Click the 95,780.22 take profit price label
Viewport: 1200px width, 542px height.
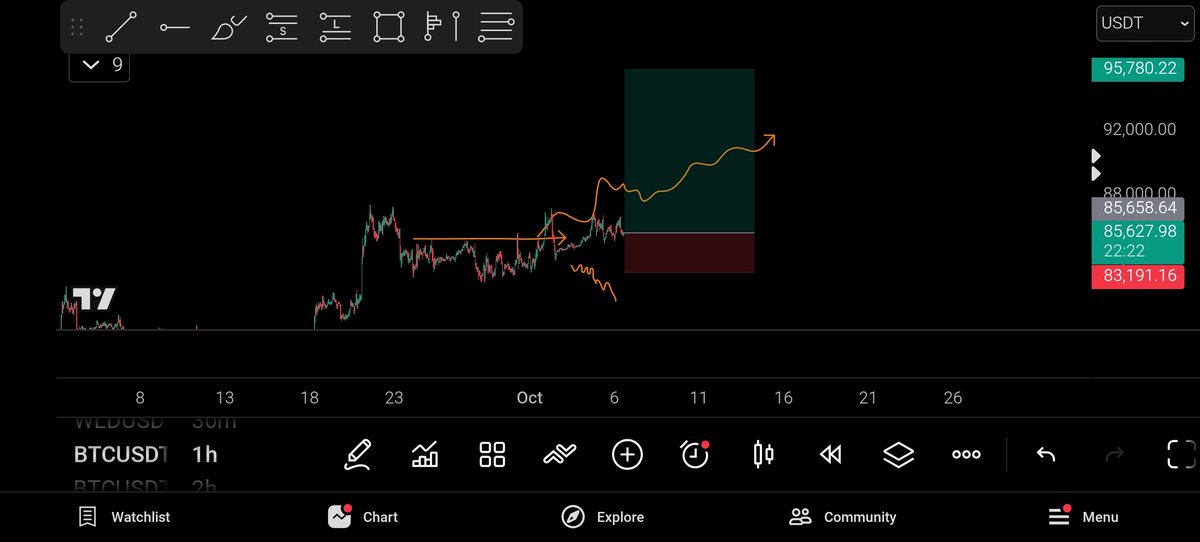[x=1139, y=68]
